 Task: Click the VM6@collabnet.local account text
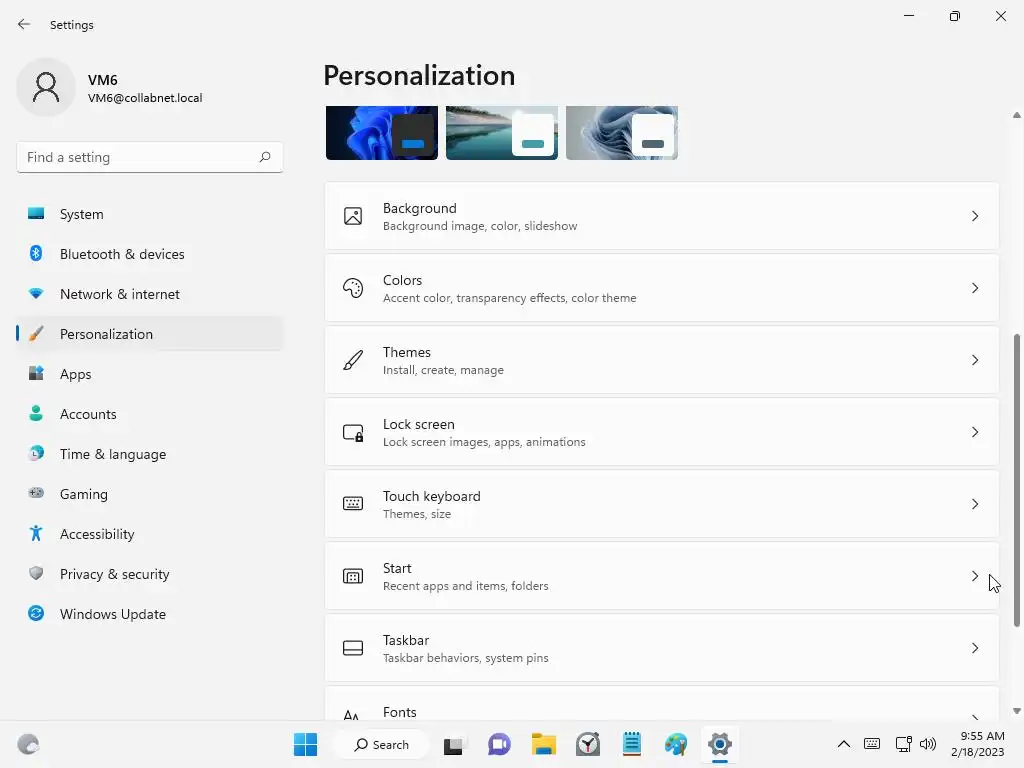coord(145,98)
